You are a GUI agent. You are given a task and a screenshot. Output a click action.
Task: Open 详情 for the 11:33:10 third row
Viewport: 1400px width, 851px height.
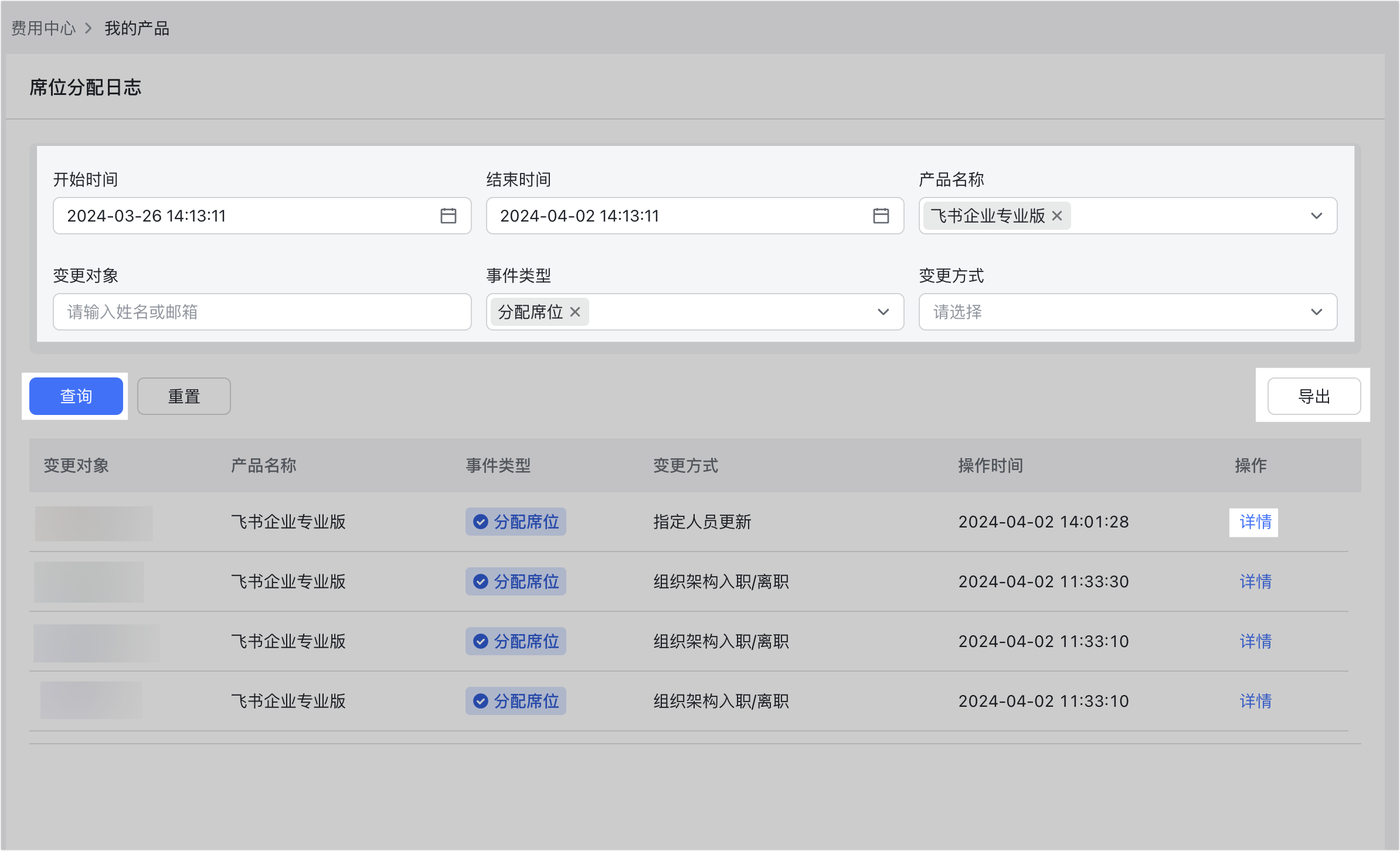click(1255, 641)
